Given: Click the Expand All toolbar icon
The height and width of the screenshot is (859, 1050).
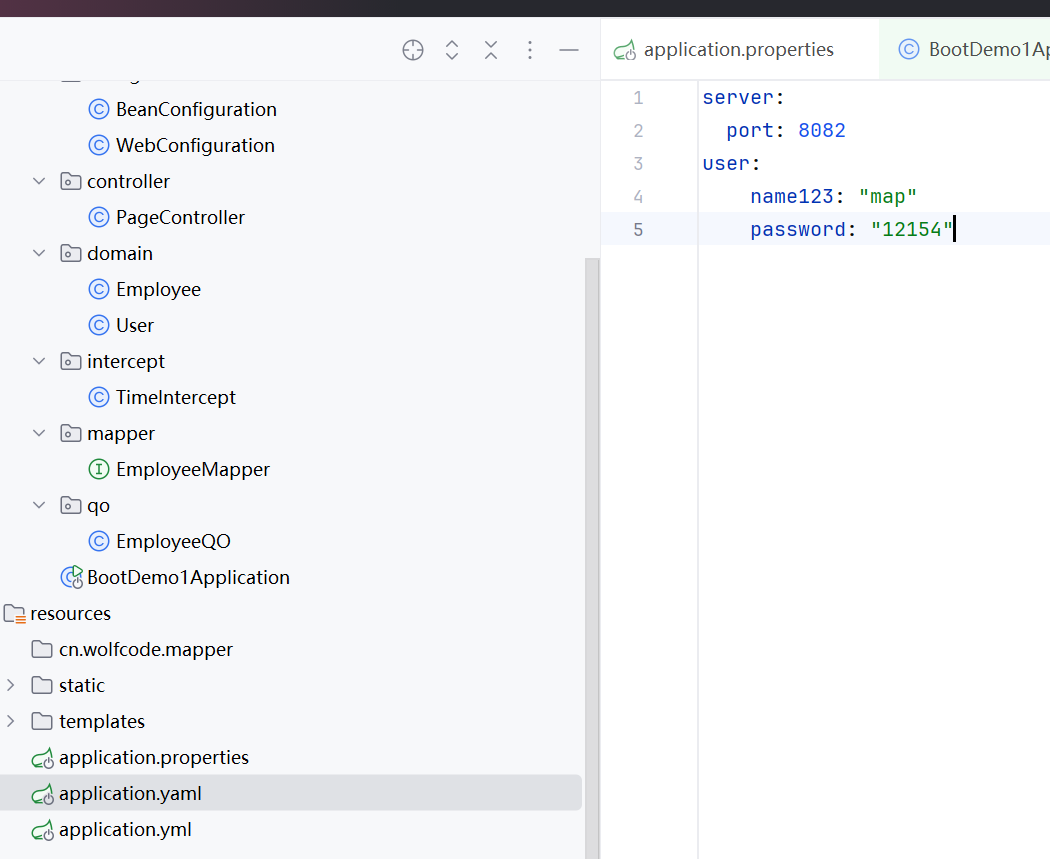Looking at the screenshot, I should [452, 50].
